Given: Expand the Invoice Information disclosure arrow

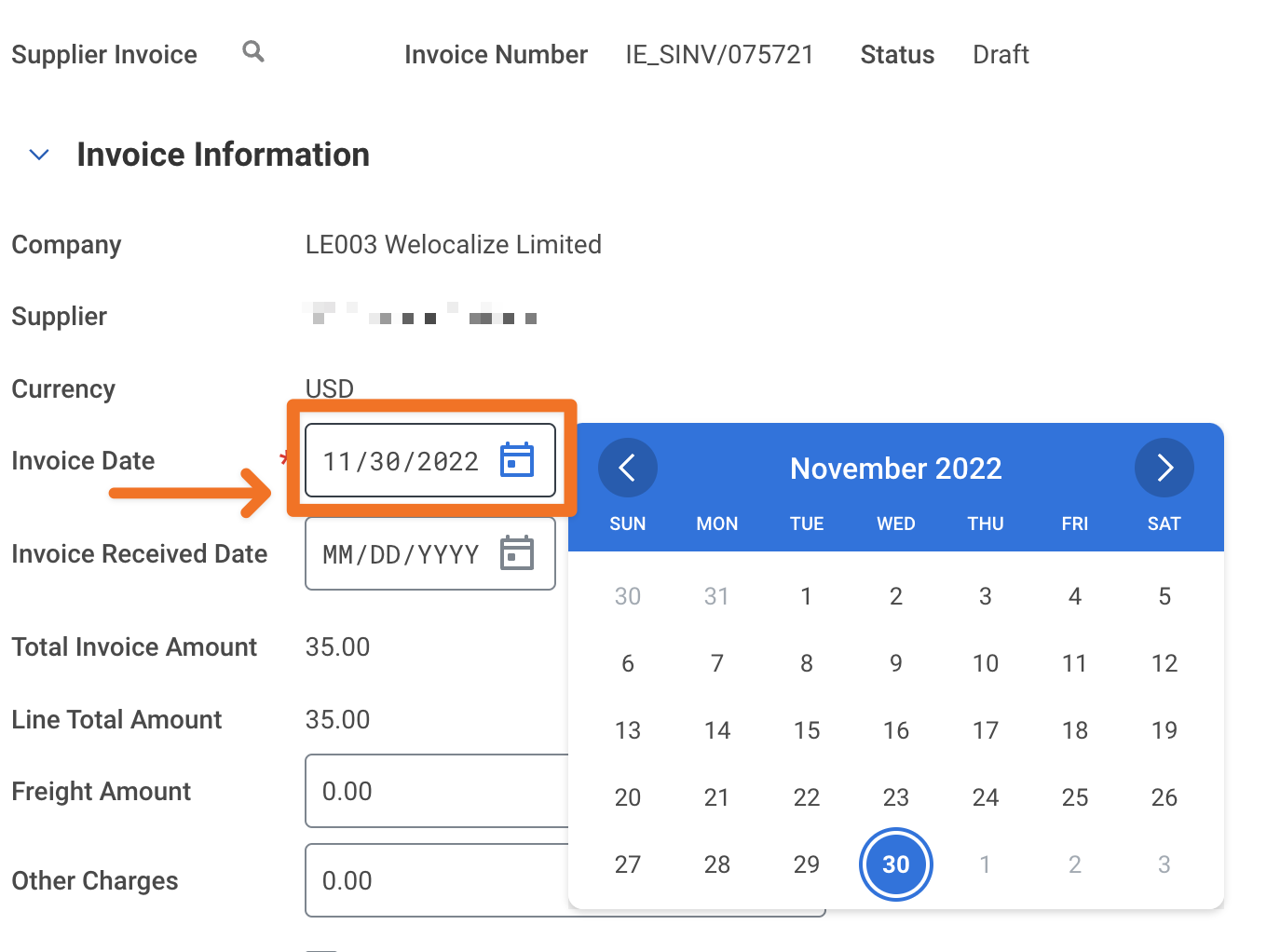Looking at the screenshot, I should [39, 155].
